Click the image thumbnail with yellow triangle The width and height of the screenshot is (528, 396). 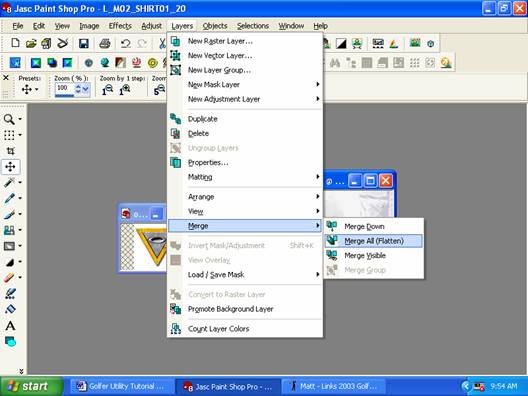click(x=143, y=248)
